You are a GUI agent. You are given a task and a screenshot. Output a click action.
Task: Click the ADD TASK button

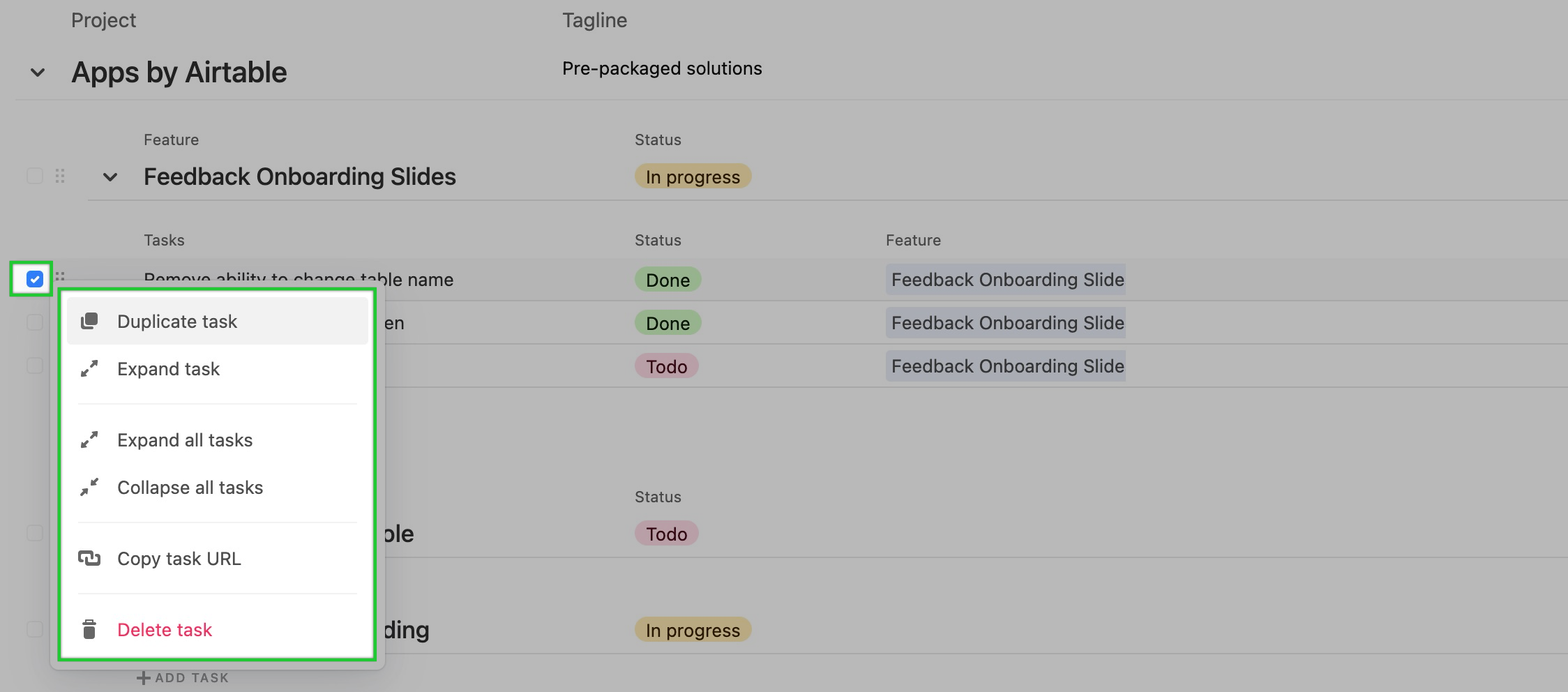[183, 677]
